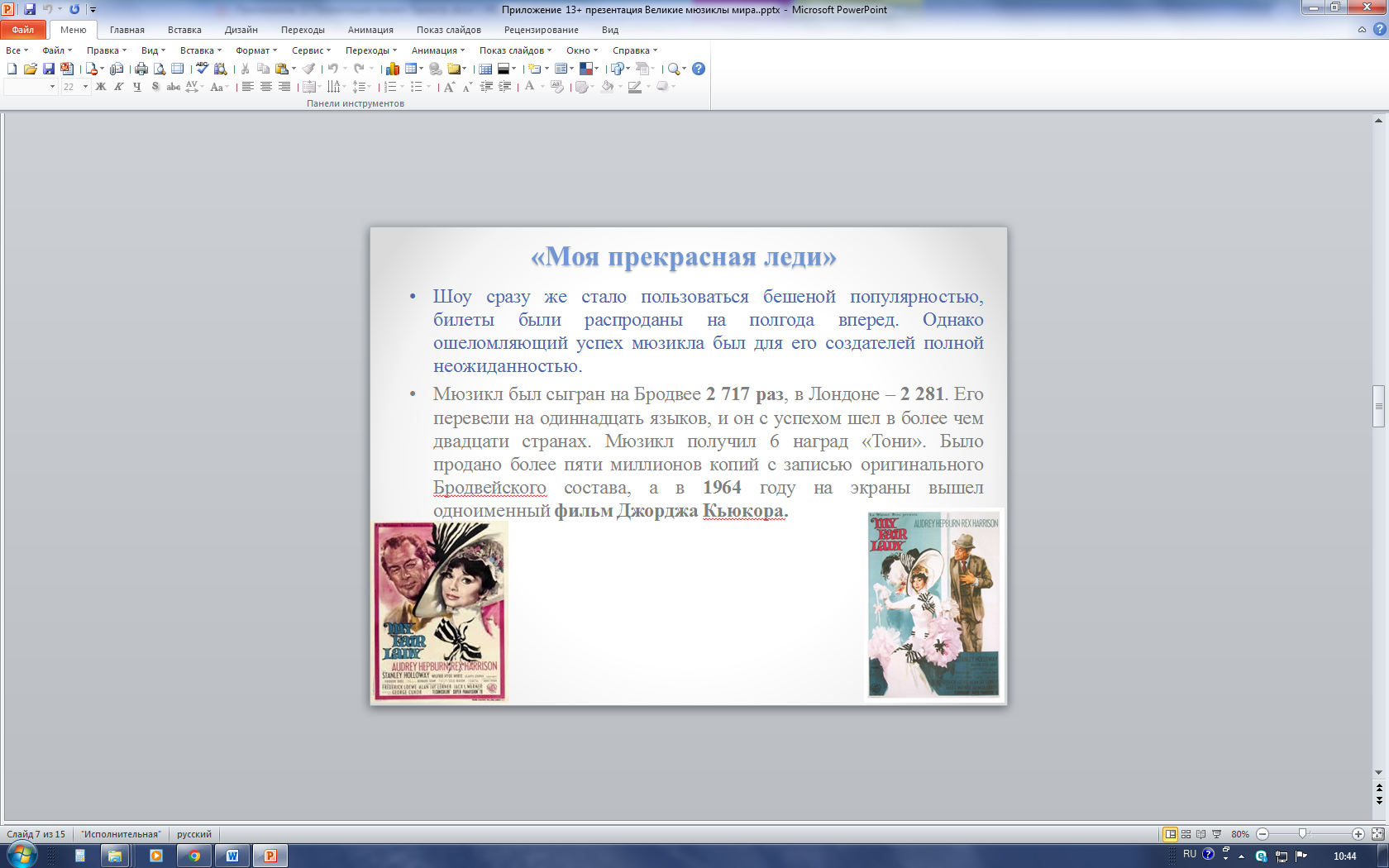Click the 80% zoom level button
Screen dimensions: 1389x868
click(1239, 834)
